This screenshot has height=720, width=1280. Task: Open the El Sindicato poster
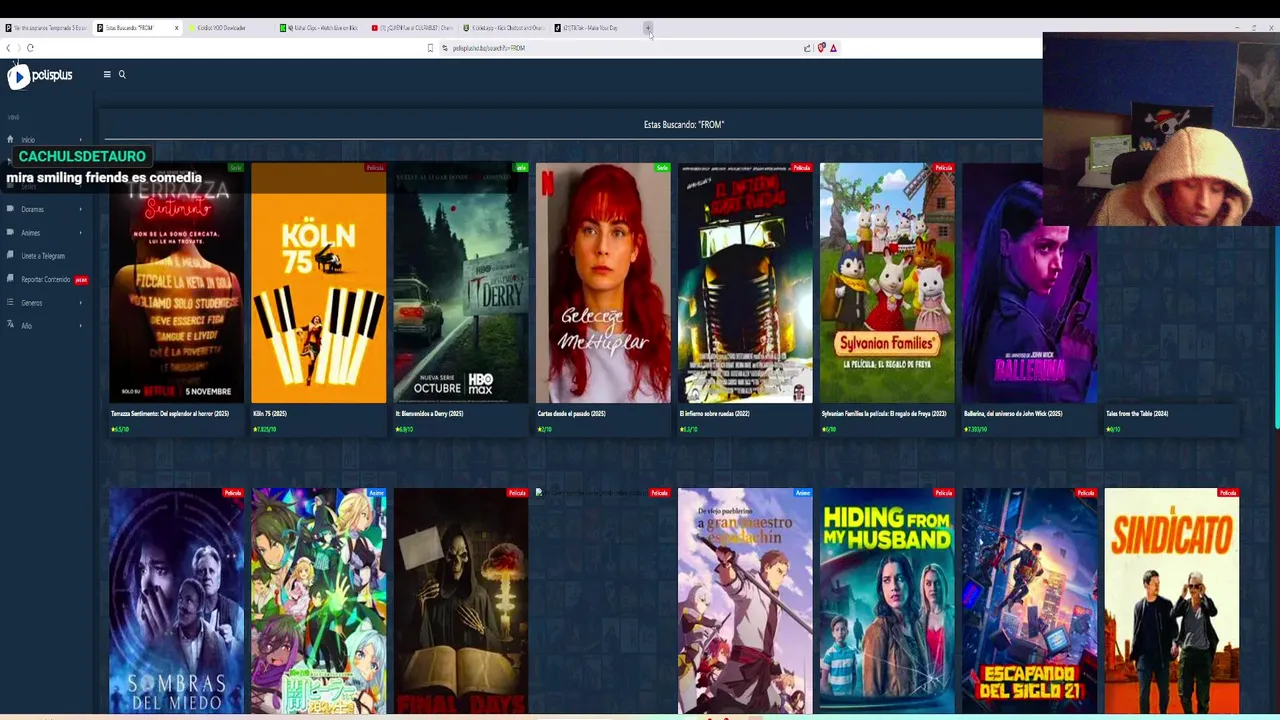(x=1172, y=601)
